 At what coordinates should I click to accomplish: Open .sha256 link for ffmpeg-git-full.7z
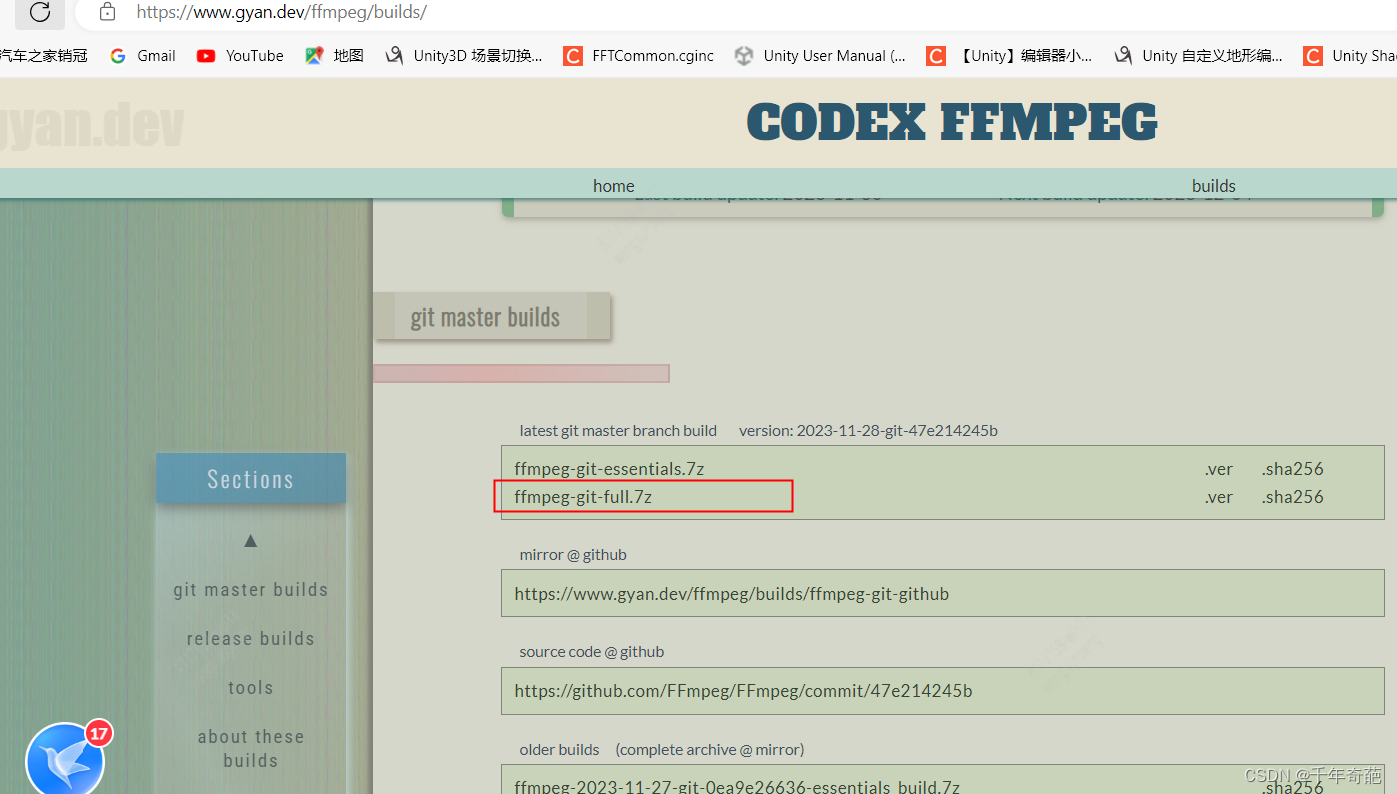pyautogui.click(x=1292, y=496)
